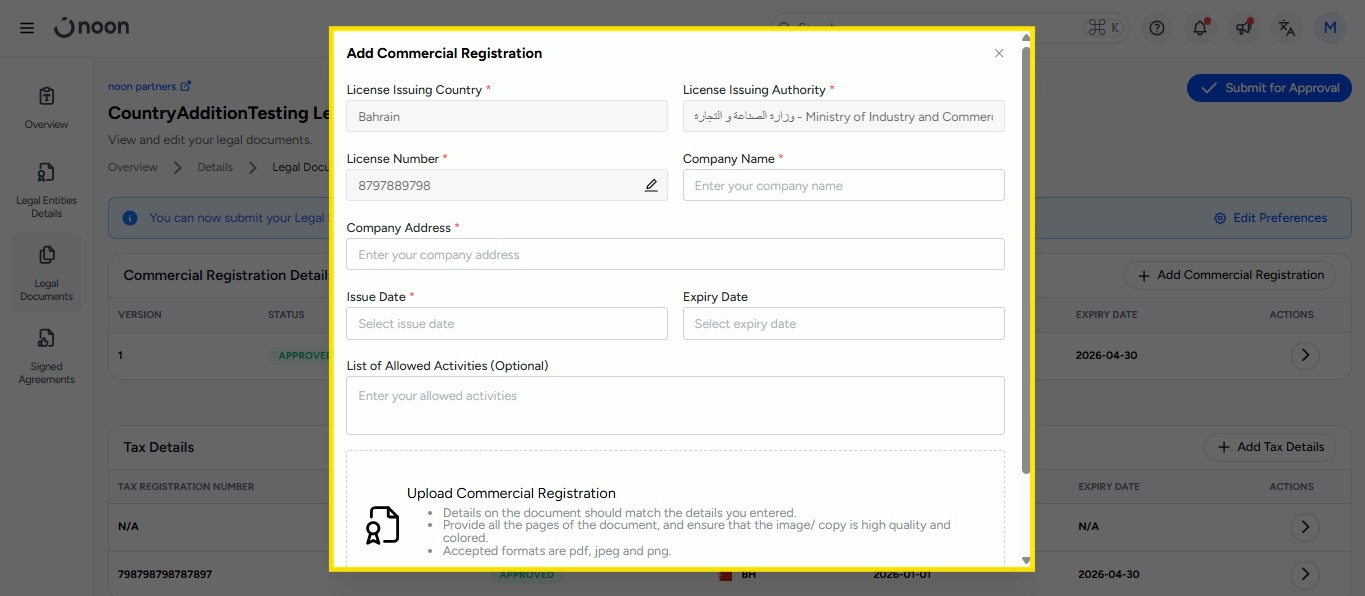Open the help question mark icon
Screen dimensions: 1365x596
[1157, 28]
